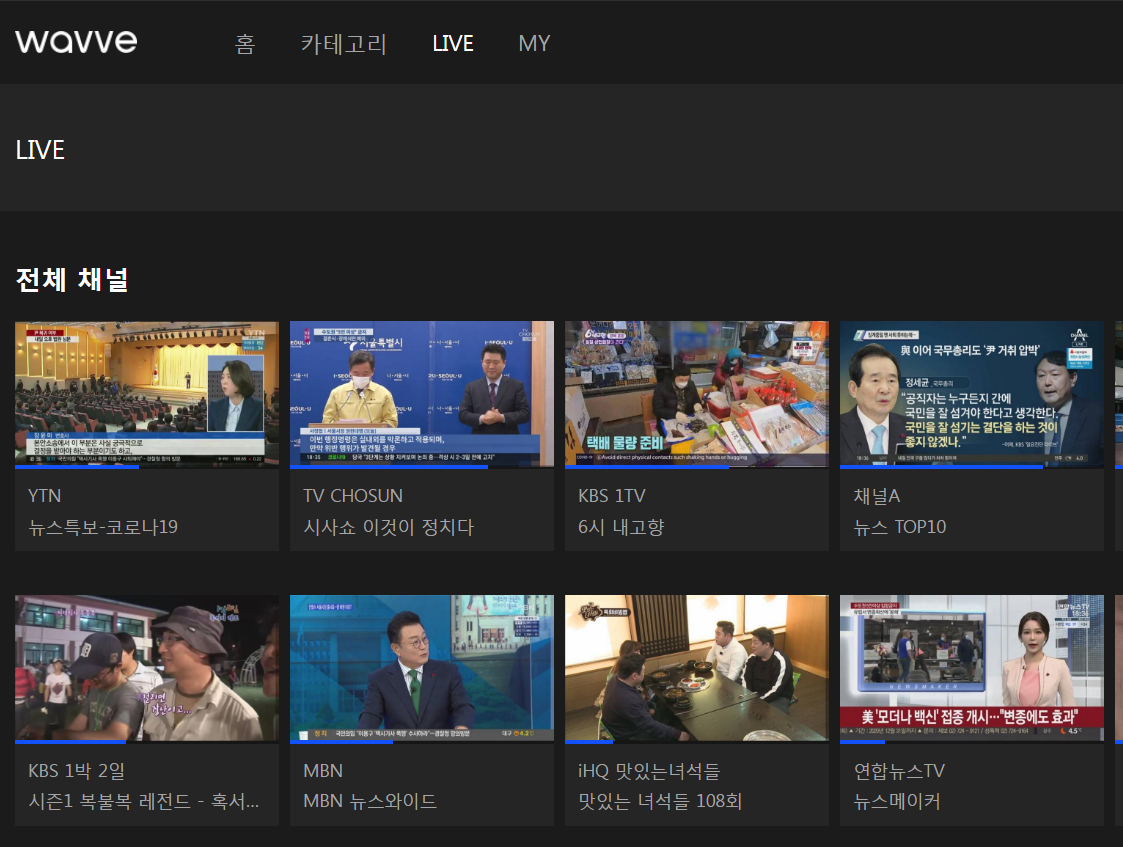The image size is (1123, 847).
Task: Open the MBN live thumbnail
Action: coord(422,669)
